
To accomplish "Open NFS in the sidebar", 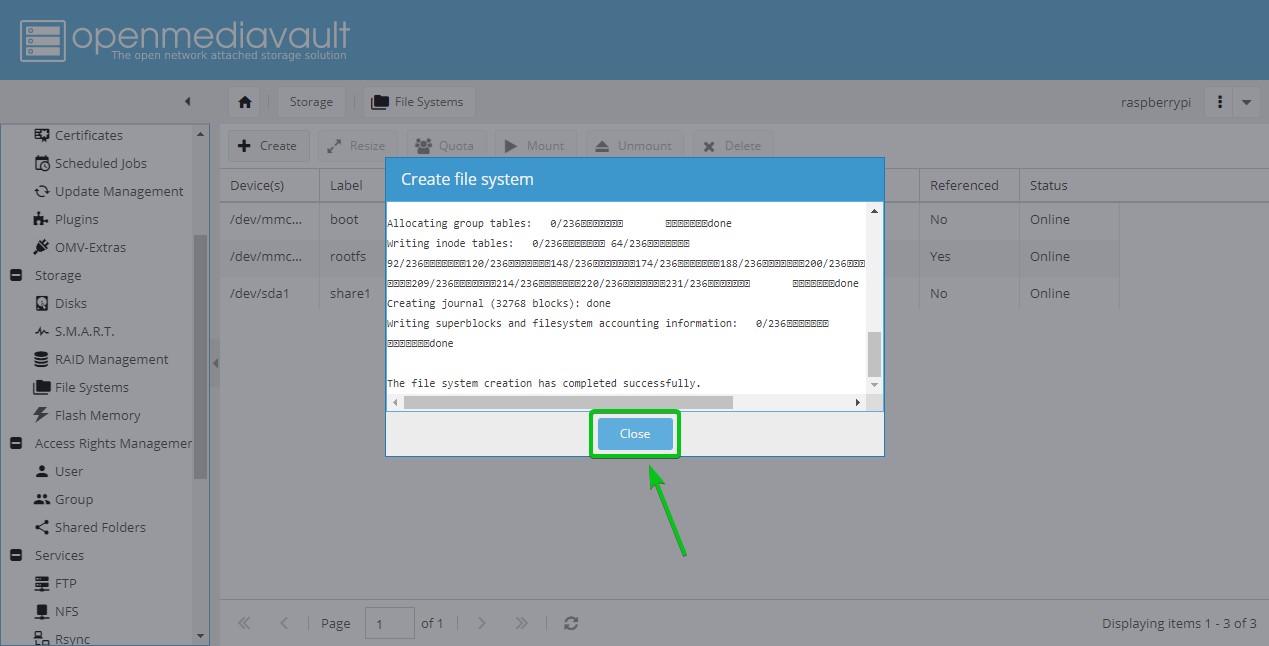I will pos(67,611).
